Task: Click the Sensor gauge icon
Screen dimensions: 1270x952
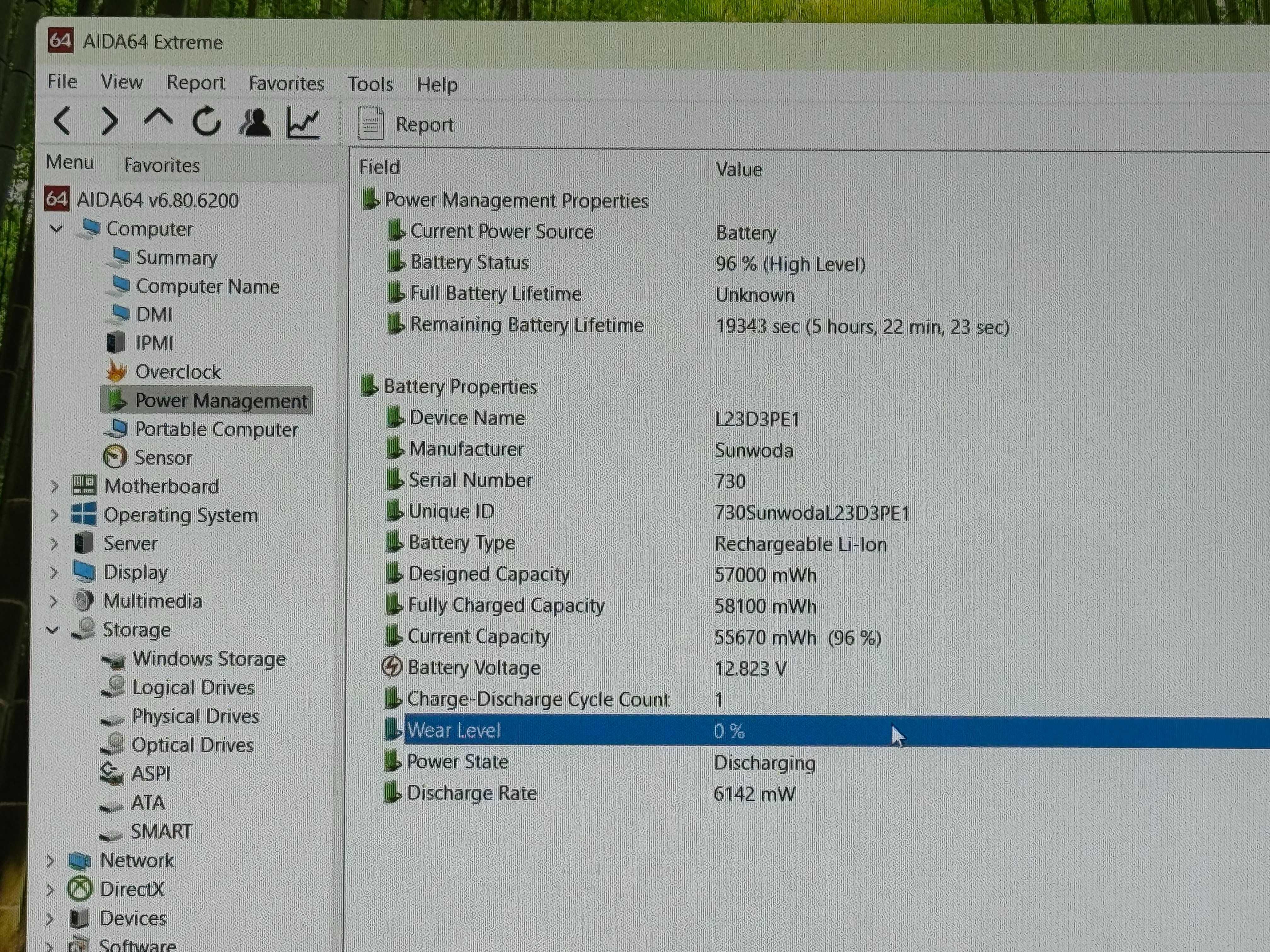Action: (115, 457)
